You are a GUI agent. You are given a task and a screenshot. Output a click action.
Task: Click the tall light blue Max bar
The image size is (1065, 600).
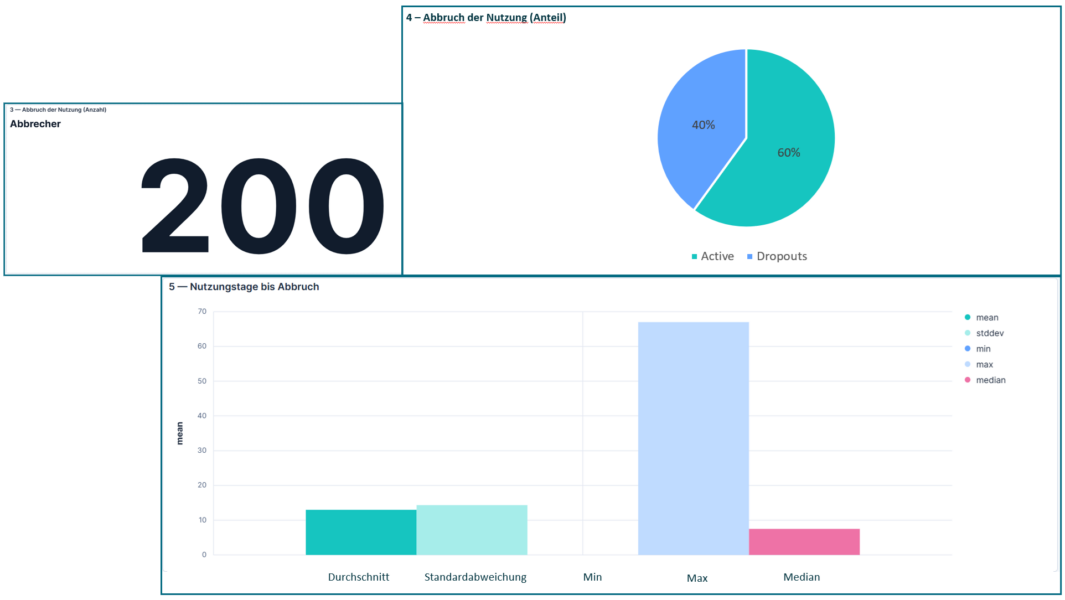click(x=693, y=438)
